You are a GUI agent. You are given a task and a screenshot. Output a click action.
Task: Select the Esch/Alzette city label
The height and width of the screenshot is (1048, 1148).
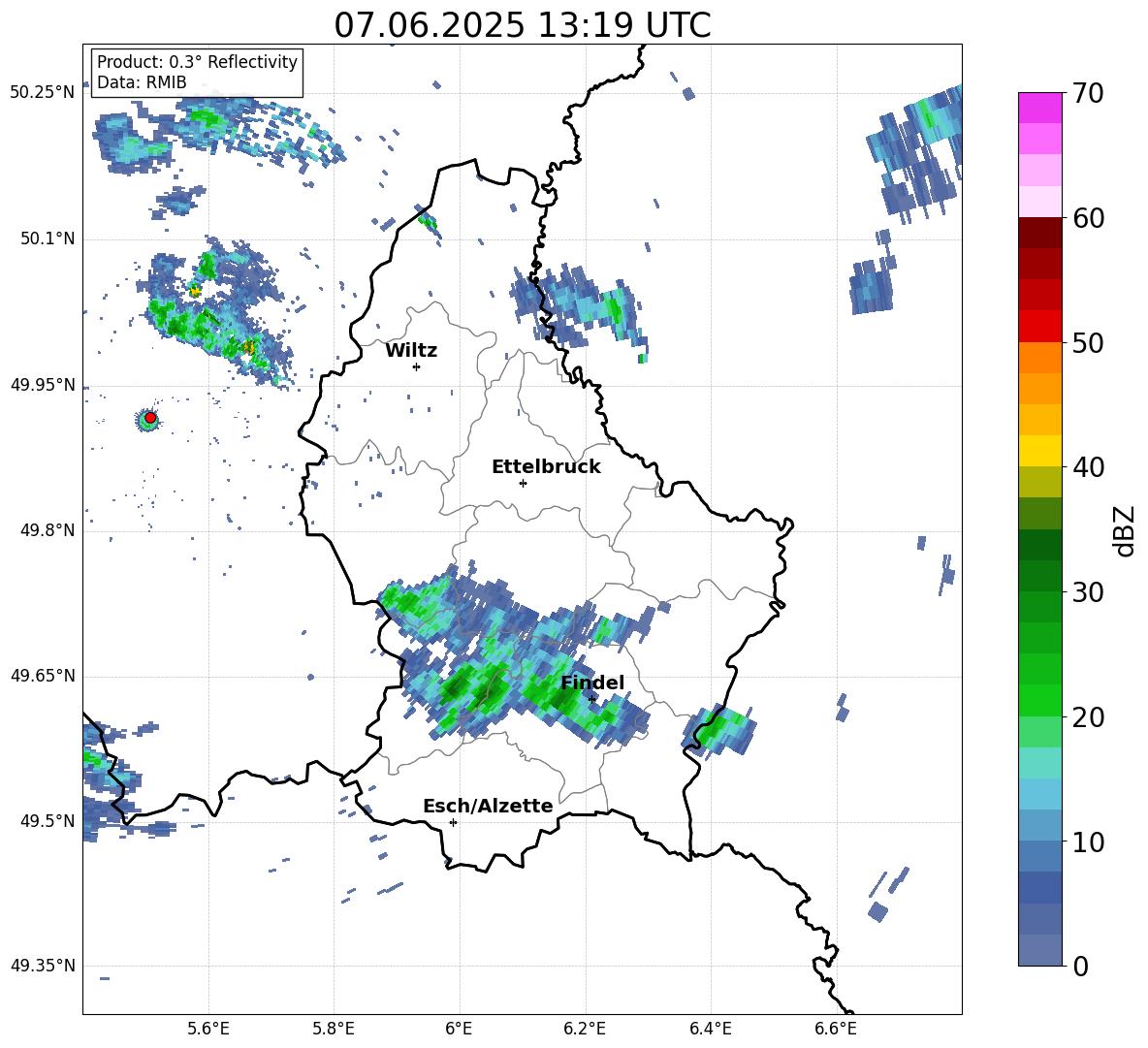(x=488, y=806)
